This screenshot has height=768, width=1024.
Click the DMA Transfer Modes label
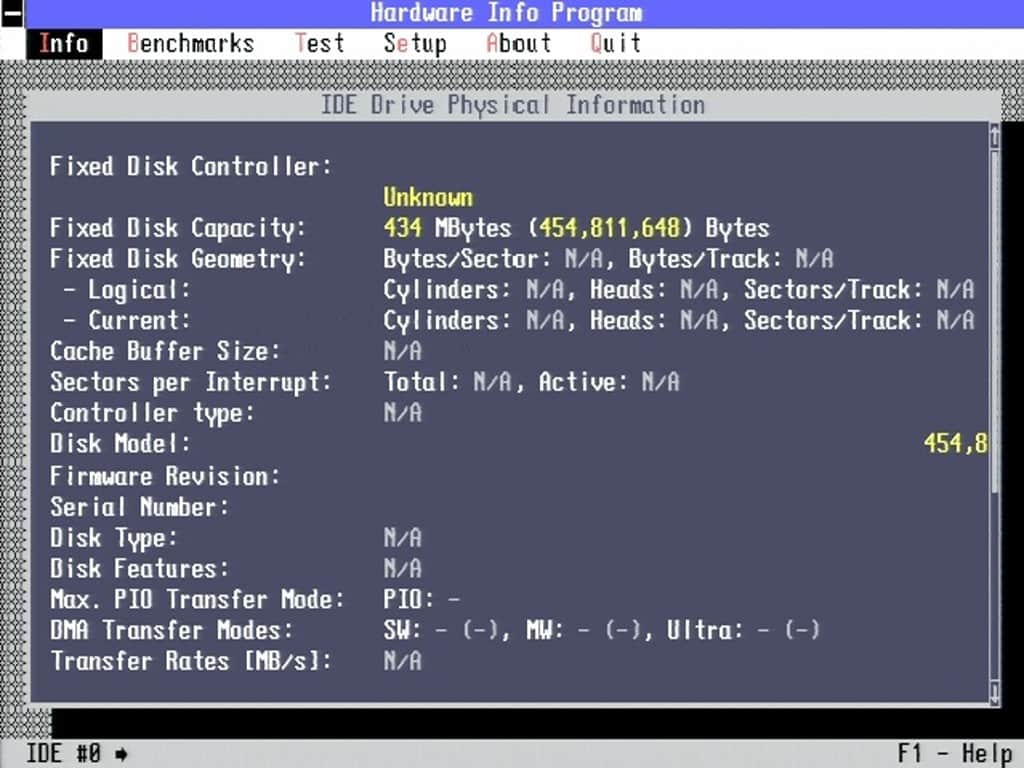172,631
